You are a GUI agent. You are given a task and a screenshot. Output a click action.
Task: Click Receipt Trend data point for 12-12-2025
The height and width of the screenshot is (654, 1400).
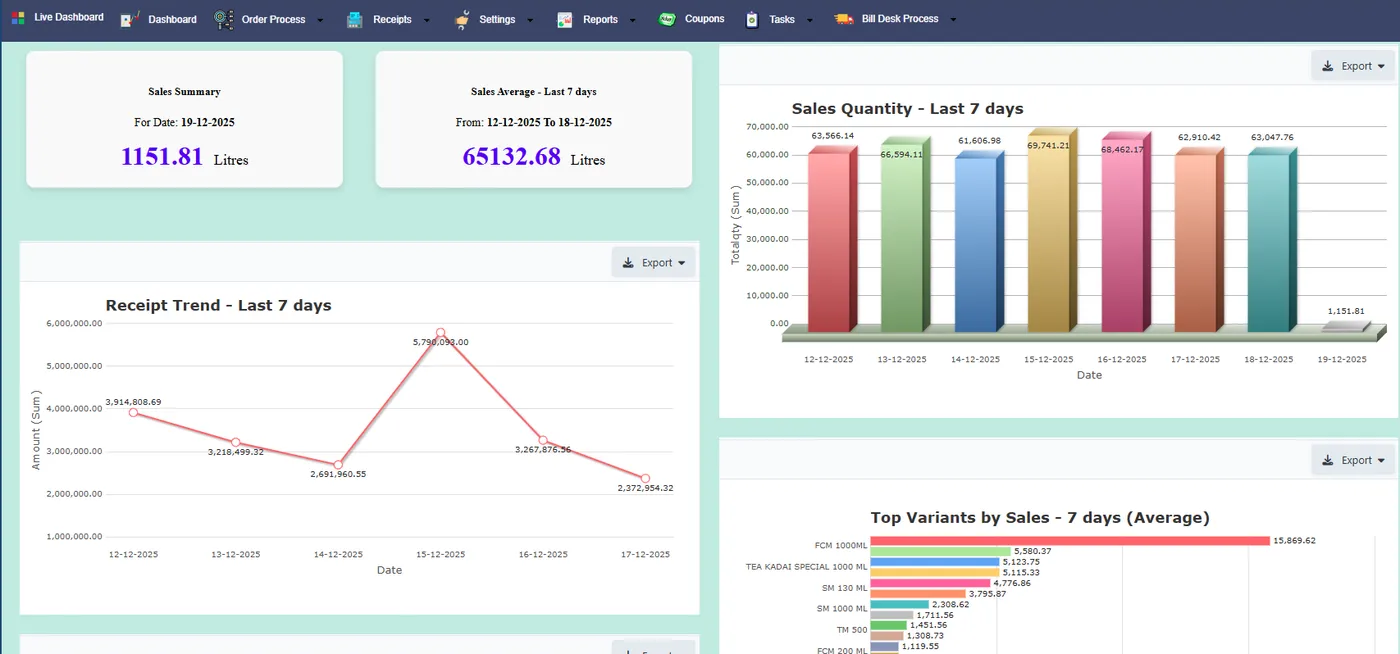(133, 412)
